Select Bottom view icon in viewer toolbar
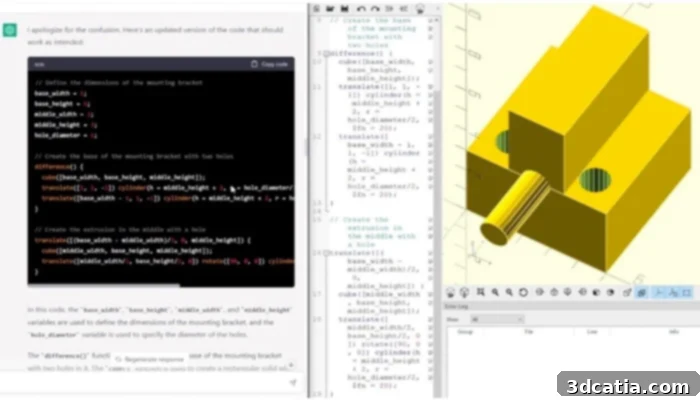Viewport: 700px width, 400px height. click(x=568, y=292)
